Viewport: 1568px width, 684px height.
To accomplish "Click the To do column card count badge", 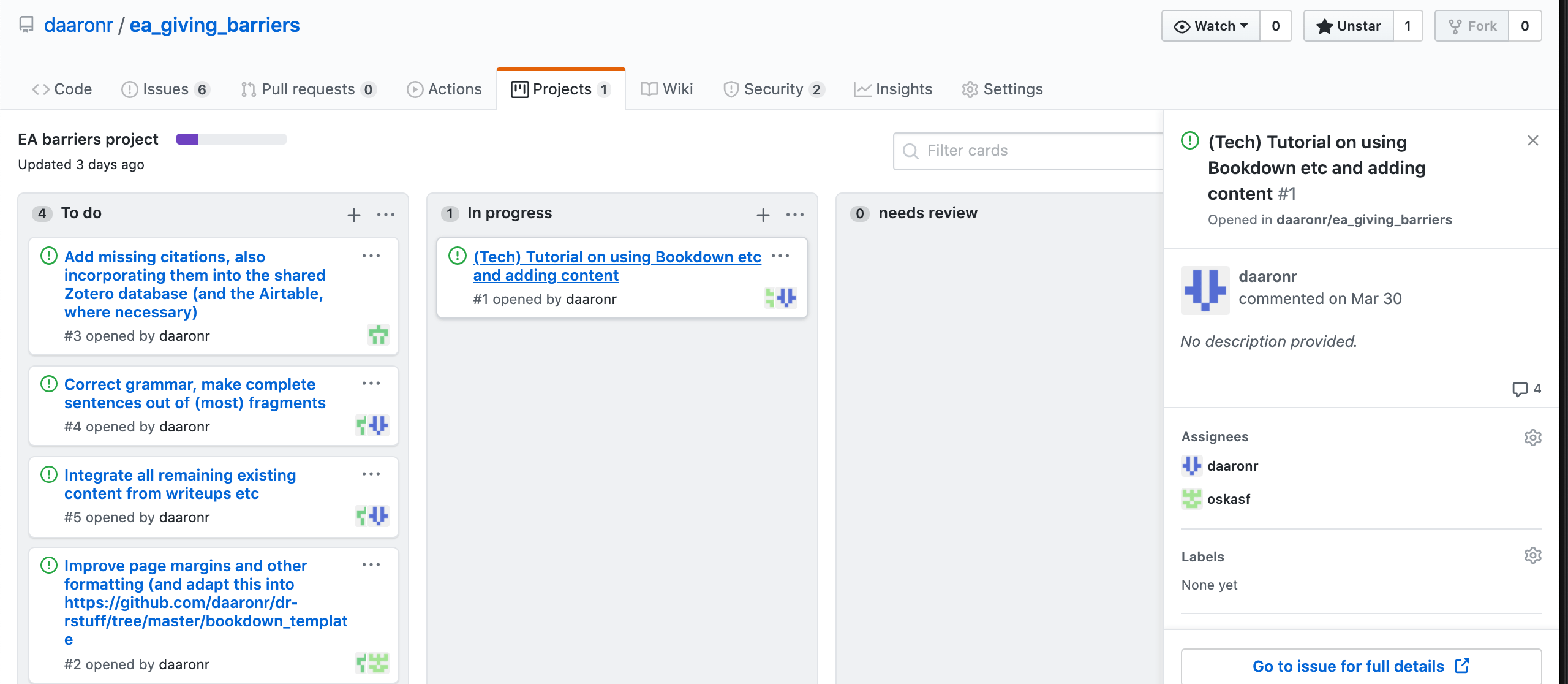I will click(x=42, y=213).
